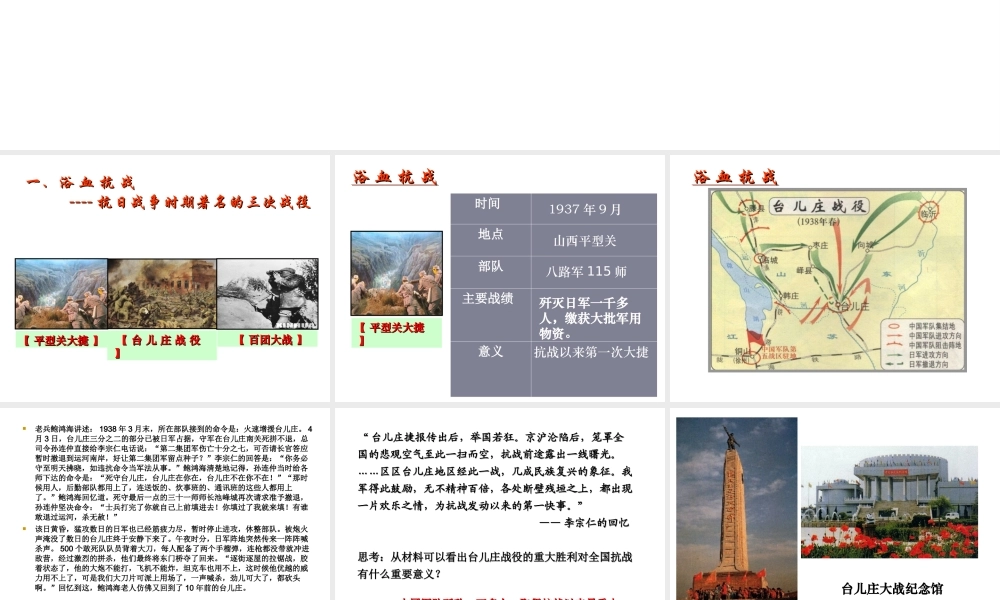Click the map legend box

point(922,344)
